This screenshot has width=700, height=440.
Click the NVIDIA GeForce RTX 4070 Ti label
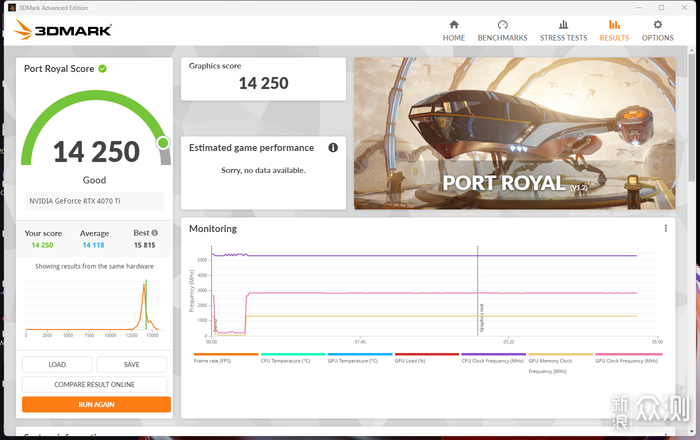[x=75, y=201]
